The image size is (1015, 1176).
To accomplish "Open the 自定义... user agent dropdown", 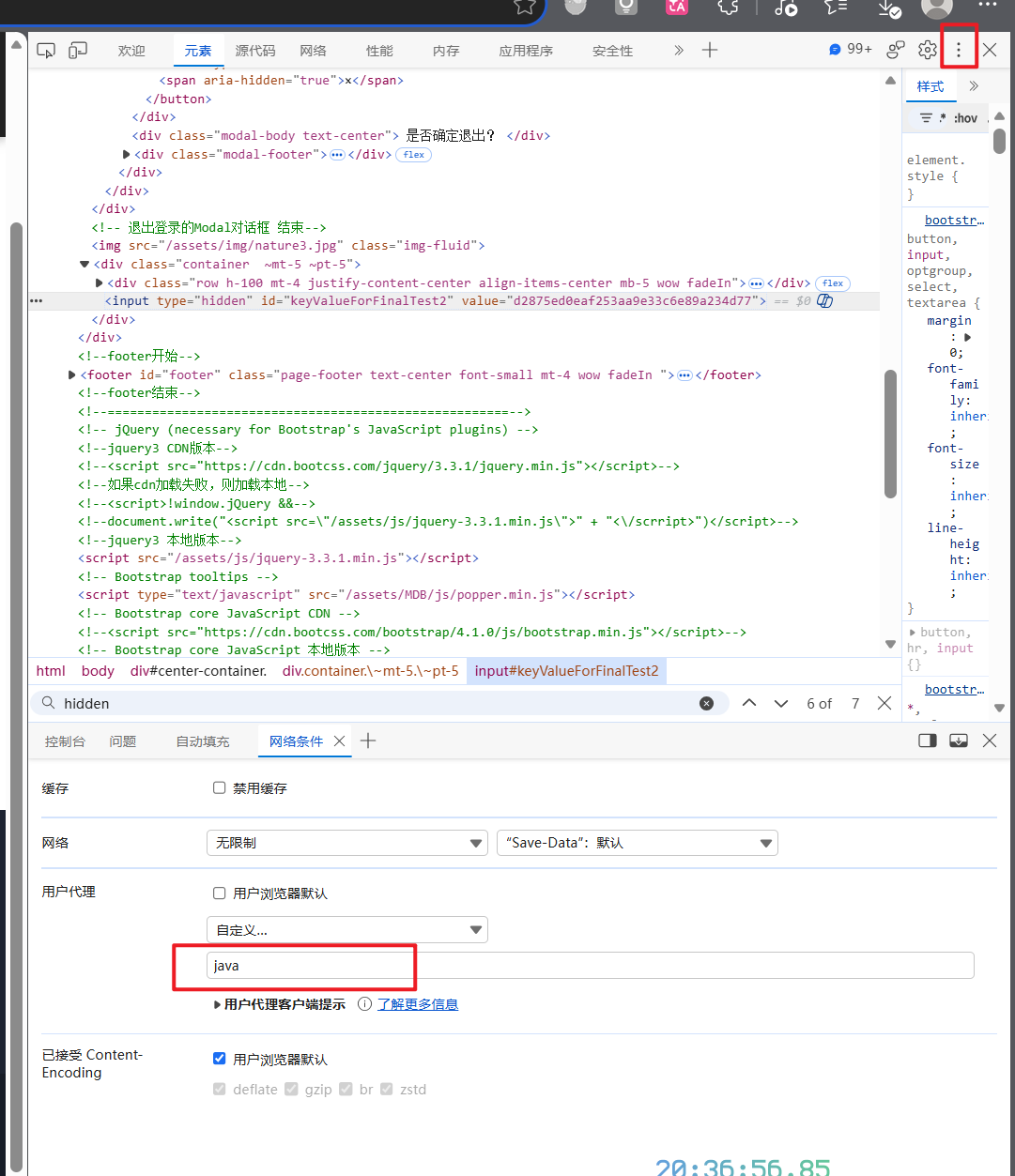I will pyautogui.click(x=347, y=930).
